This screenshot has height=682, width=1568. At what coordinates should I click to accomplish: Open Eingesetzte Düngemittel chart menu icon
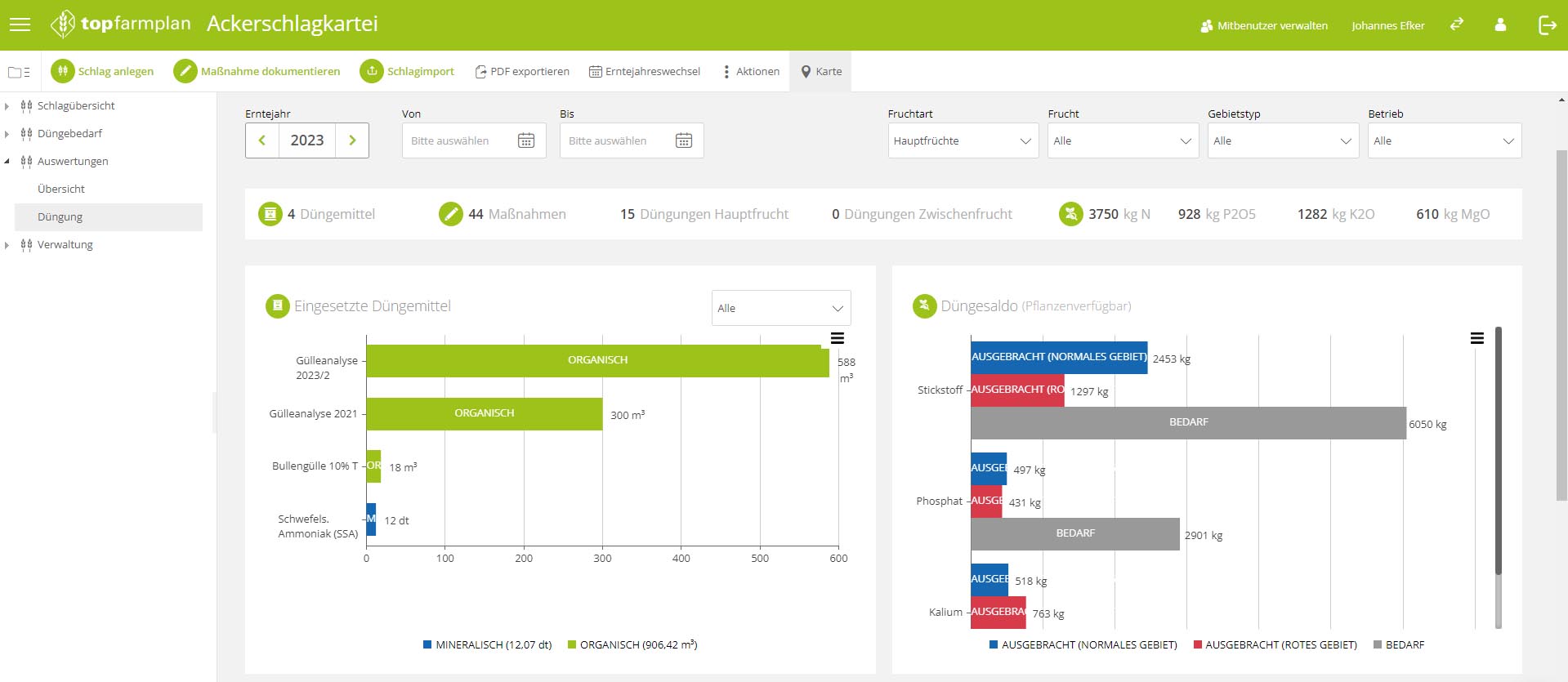click(x=838, y=338)
